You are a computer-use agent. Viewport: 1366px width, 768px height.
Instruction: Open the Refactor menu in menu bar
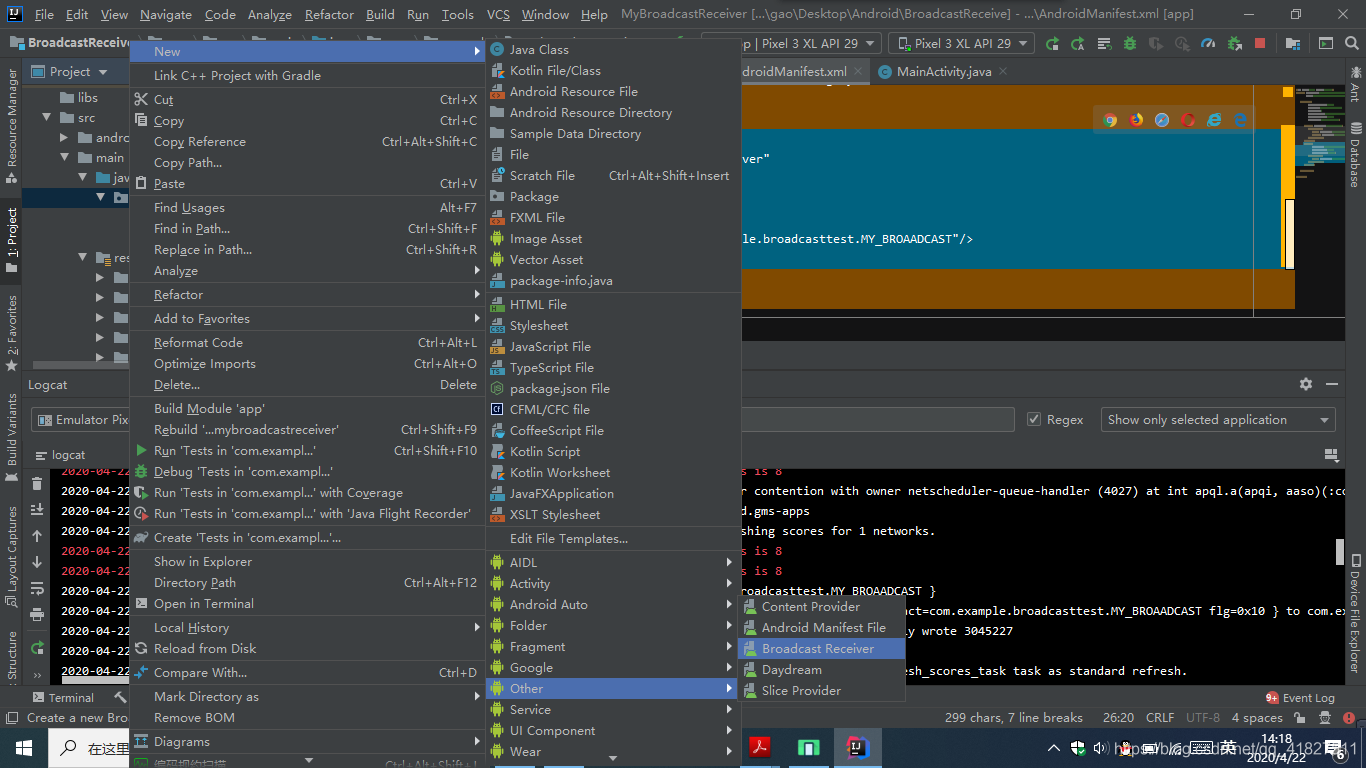coord(329,15)
